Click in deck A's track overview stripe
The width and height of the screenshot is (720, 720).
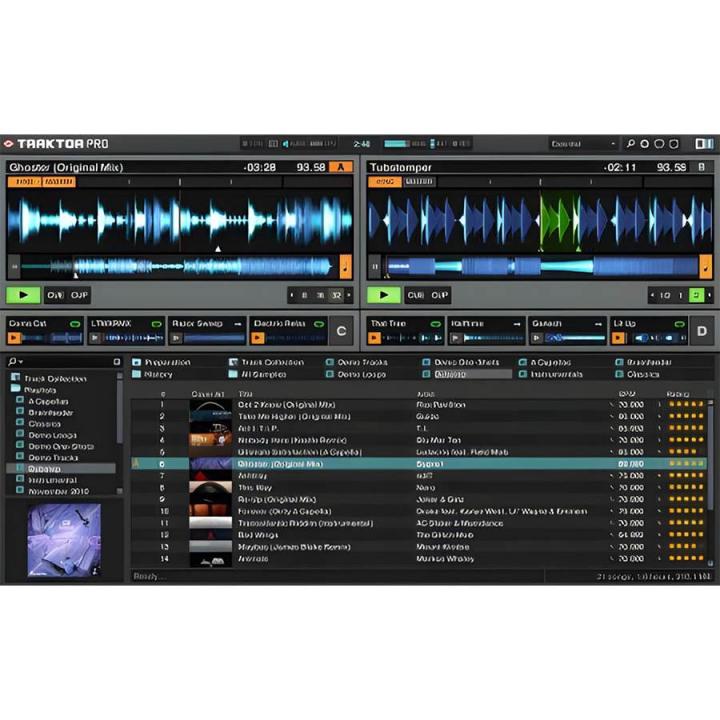(180, 267)
